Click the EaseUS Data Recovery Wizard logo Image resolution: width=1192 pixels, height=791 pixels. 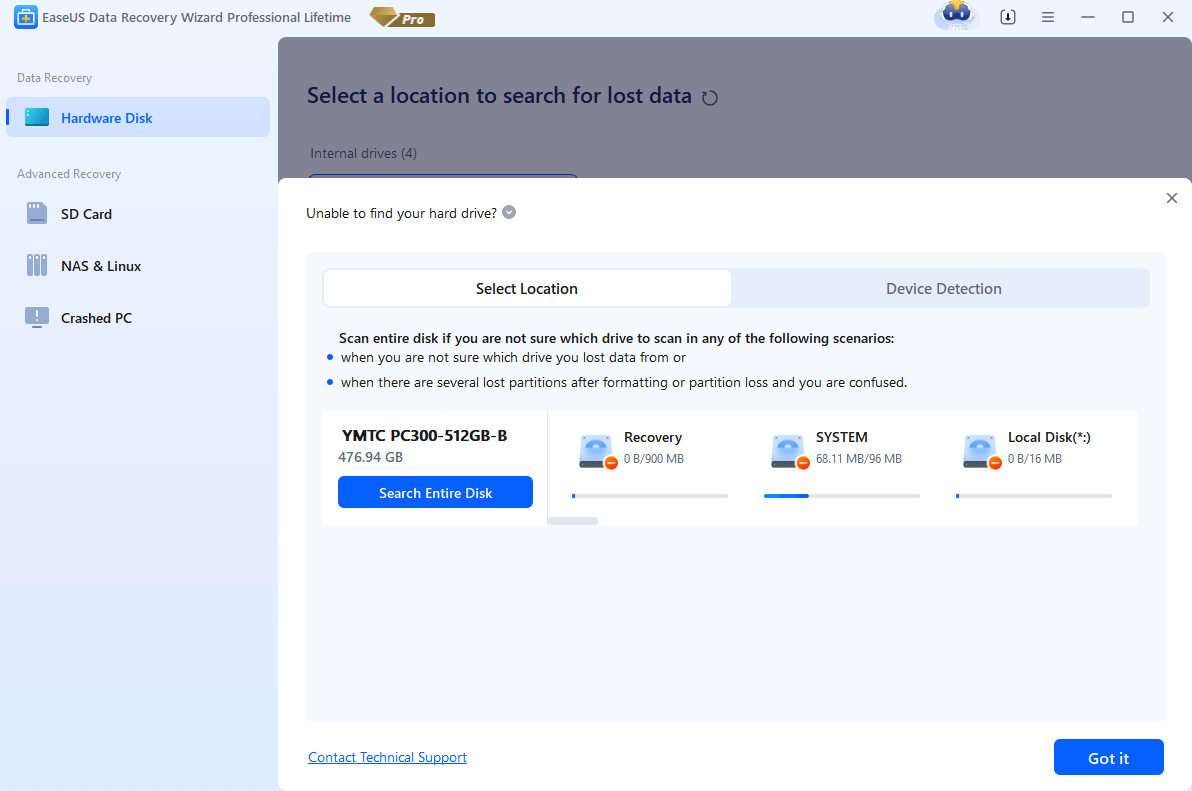tap(26, 17)
